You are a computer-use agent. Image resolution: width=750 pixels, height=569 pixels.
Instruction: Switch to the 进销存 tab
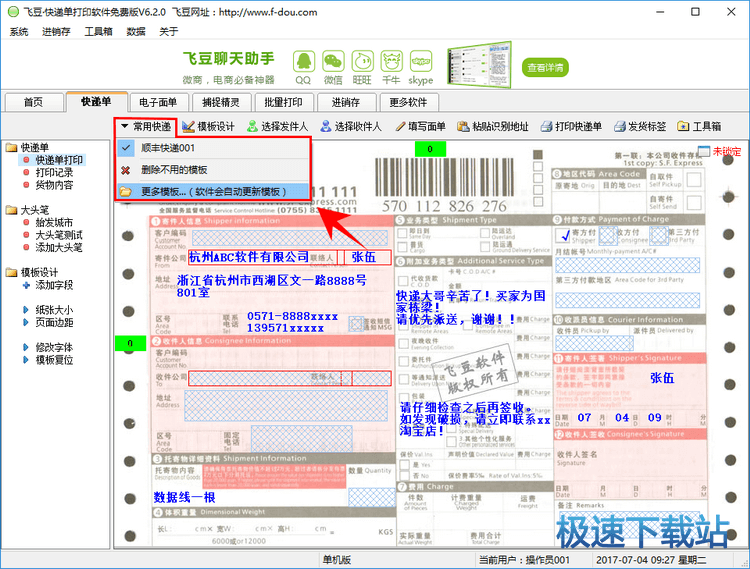346,102
